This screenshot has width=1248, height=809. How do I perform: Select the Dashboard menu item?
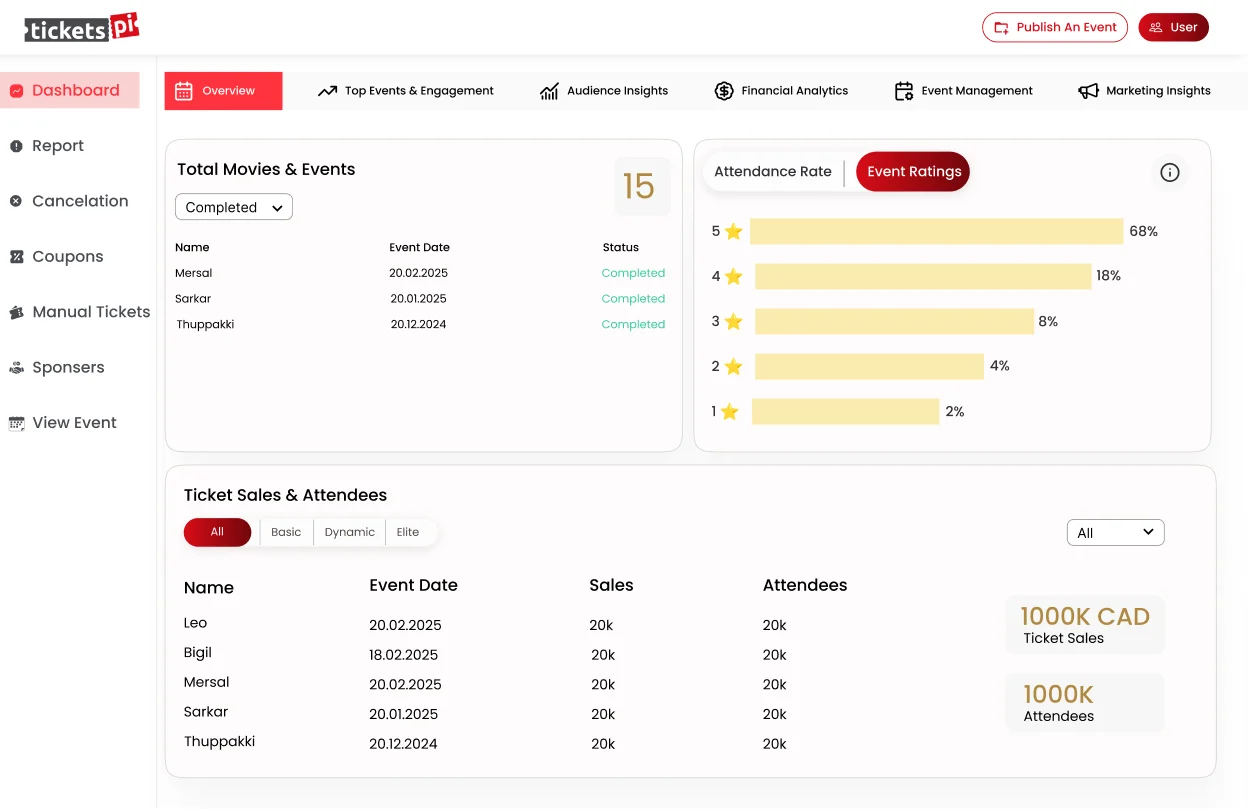(x=70, y=91)
